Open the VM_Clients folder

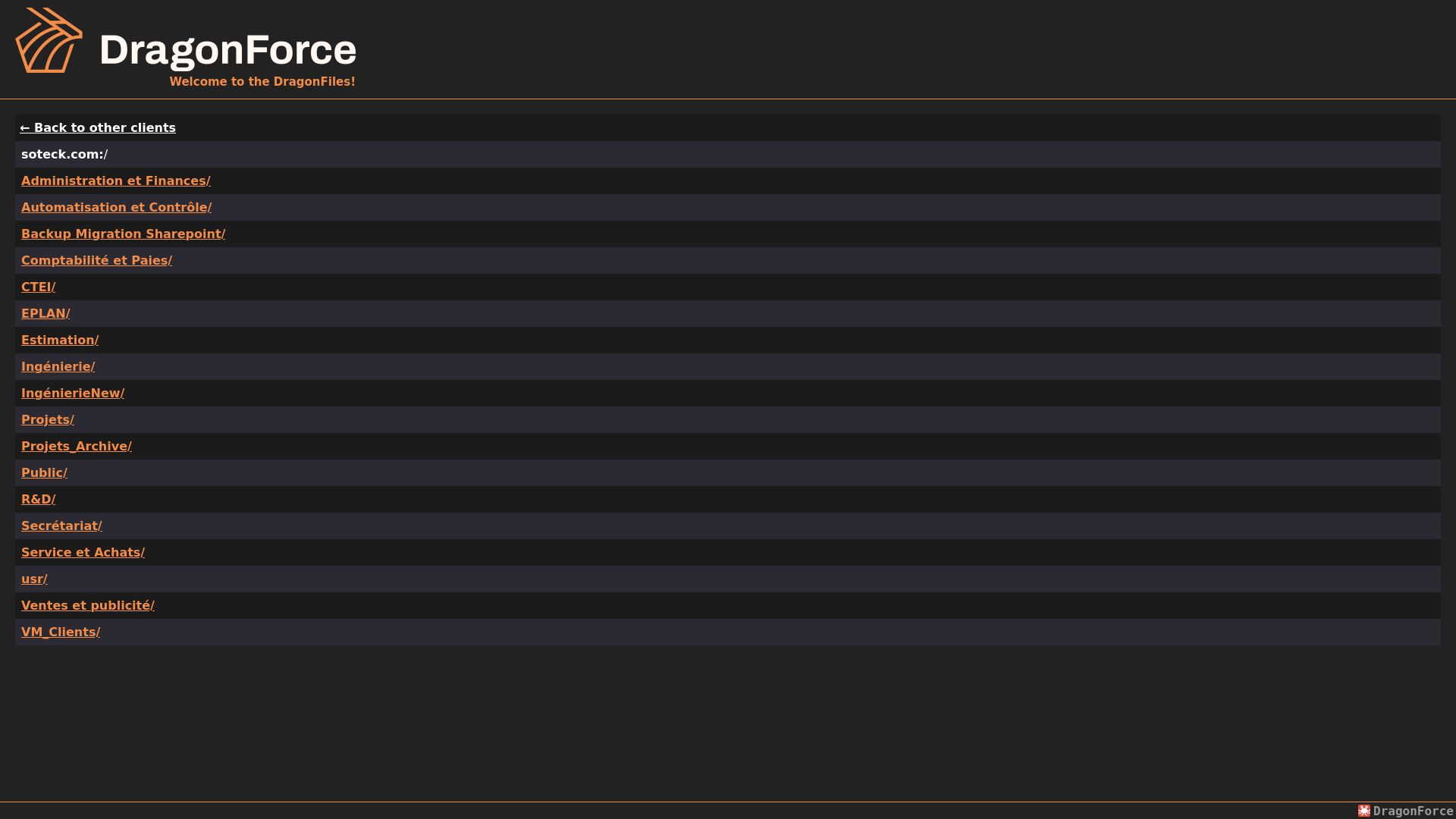coord(61,632)
